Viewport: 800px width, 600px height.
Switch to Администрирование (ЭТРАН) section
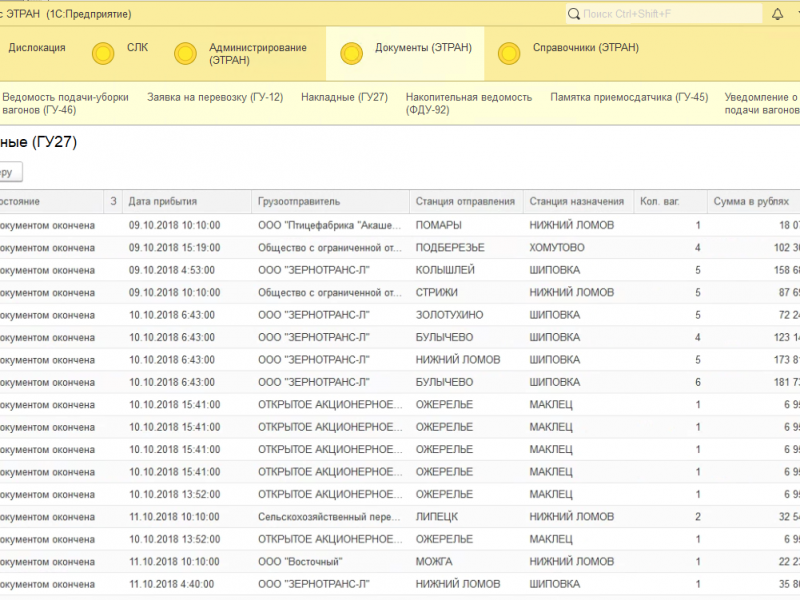(258, 54)
